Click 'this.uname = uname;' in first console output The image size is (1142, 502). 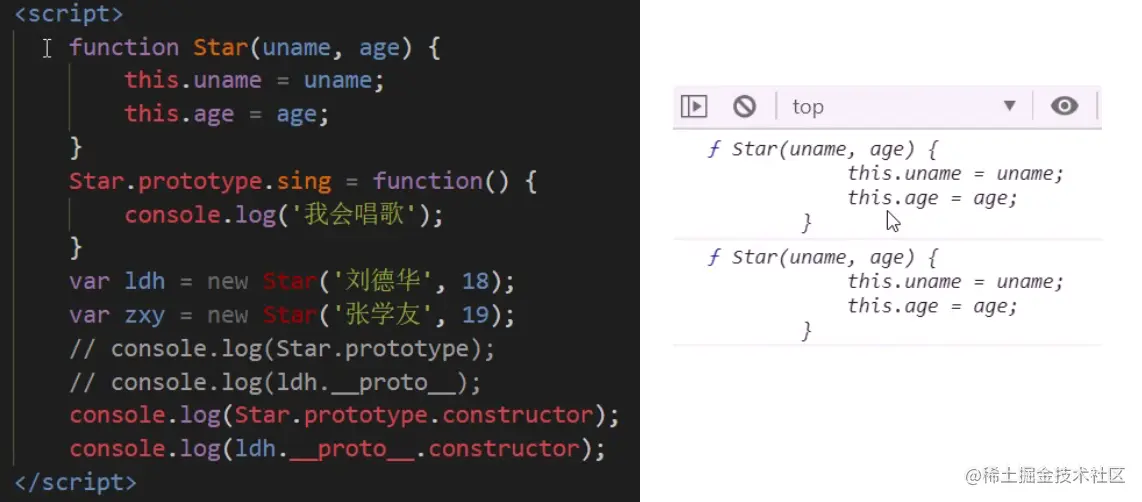[956, 173]
